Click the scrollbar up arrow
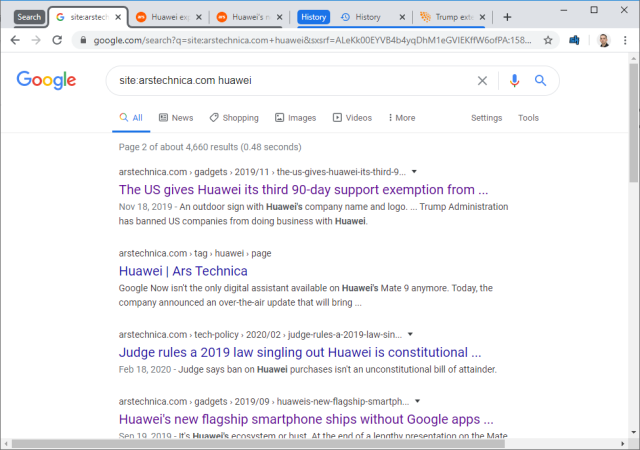The height and width of the screenshot is (450, 640). pyautogui.click(x=633, y=58)
